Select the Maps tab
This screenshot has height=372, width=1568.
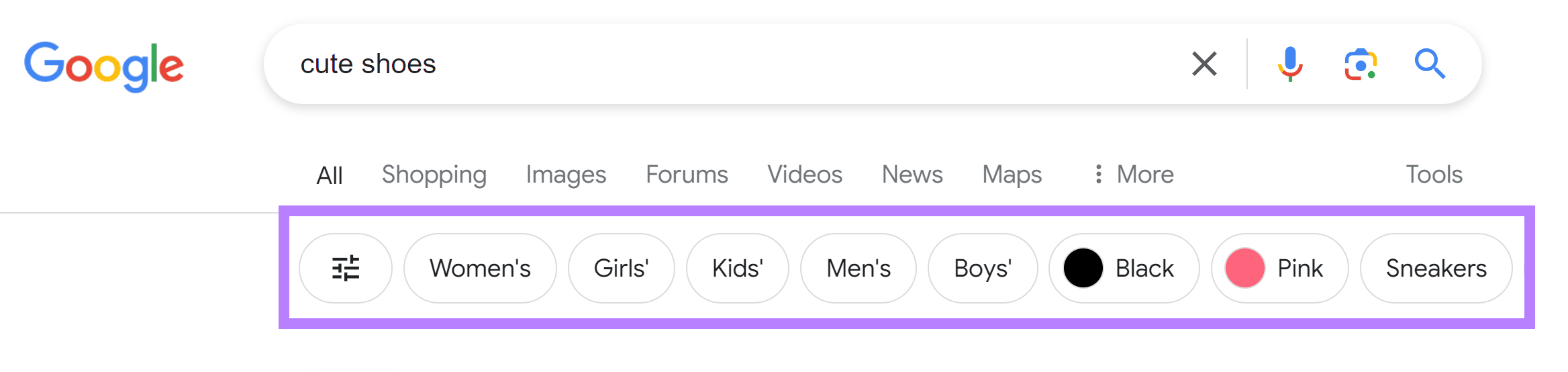tap(1012, 175)
